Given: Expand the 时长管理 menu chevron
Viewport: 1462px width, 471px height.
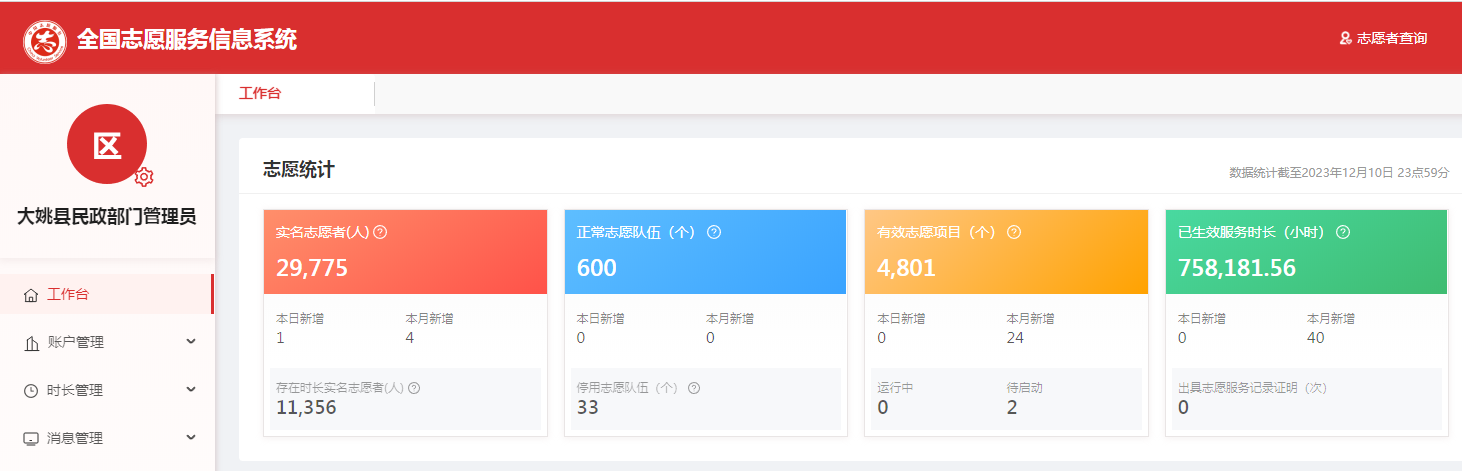Looking at the screenshot, I should [191, 390].
